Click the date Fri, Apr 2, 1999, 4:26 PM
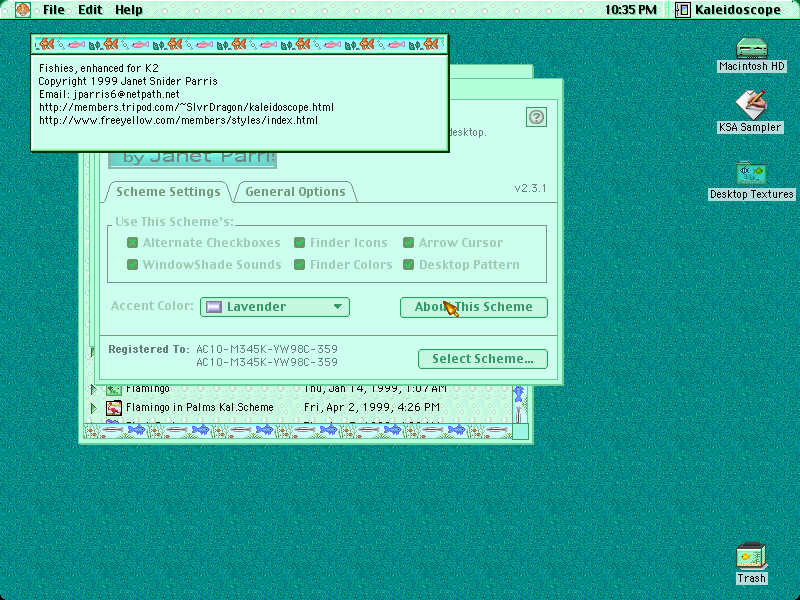 pyautogui.click(x=371, y=408)
